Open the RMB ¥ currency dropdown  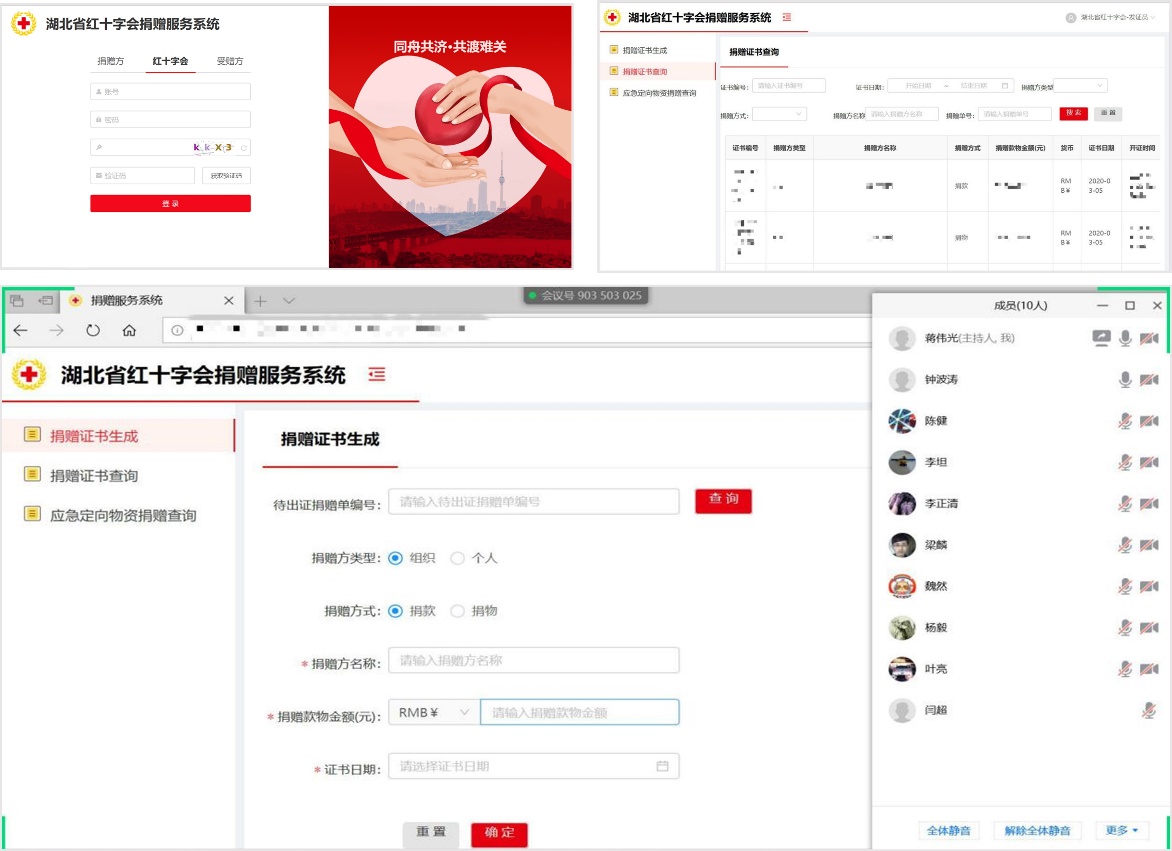(x=434, y=712)
